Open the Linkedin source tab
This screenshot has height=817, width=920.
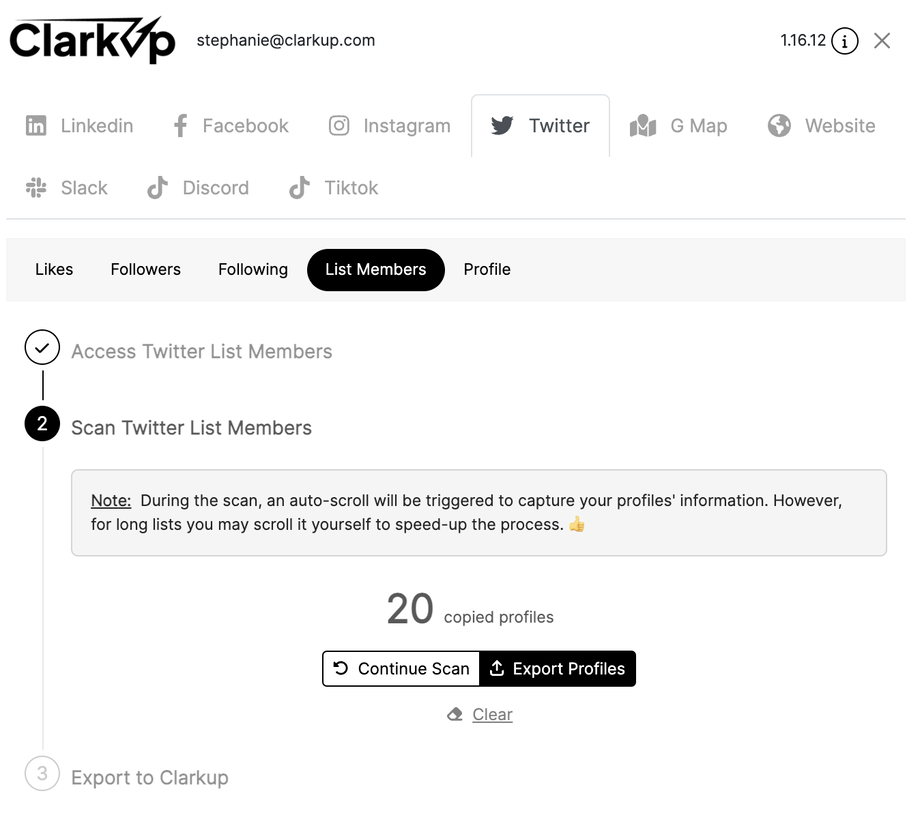[x=79, y=126]
